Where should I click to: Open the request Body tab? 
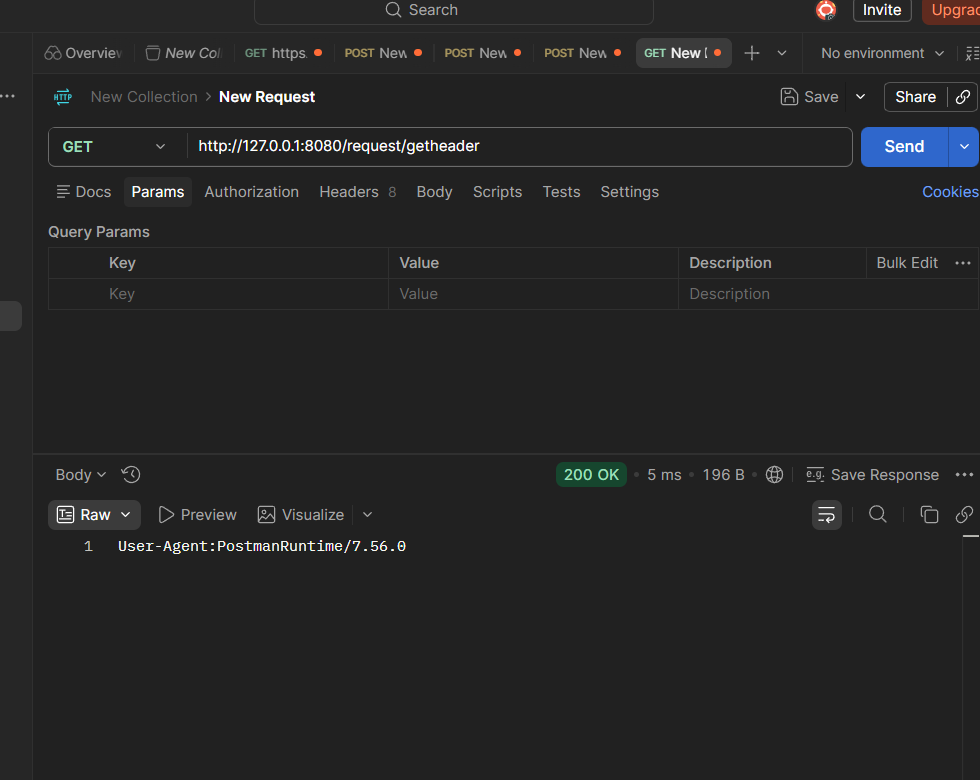434,192
